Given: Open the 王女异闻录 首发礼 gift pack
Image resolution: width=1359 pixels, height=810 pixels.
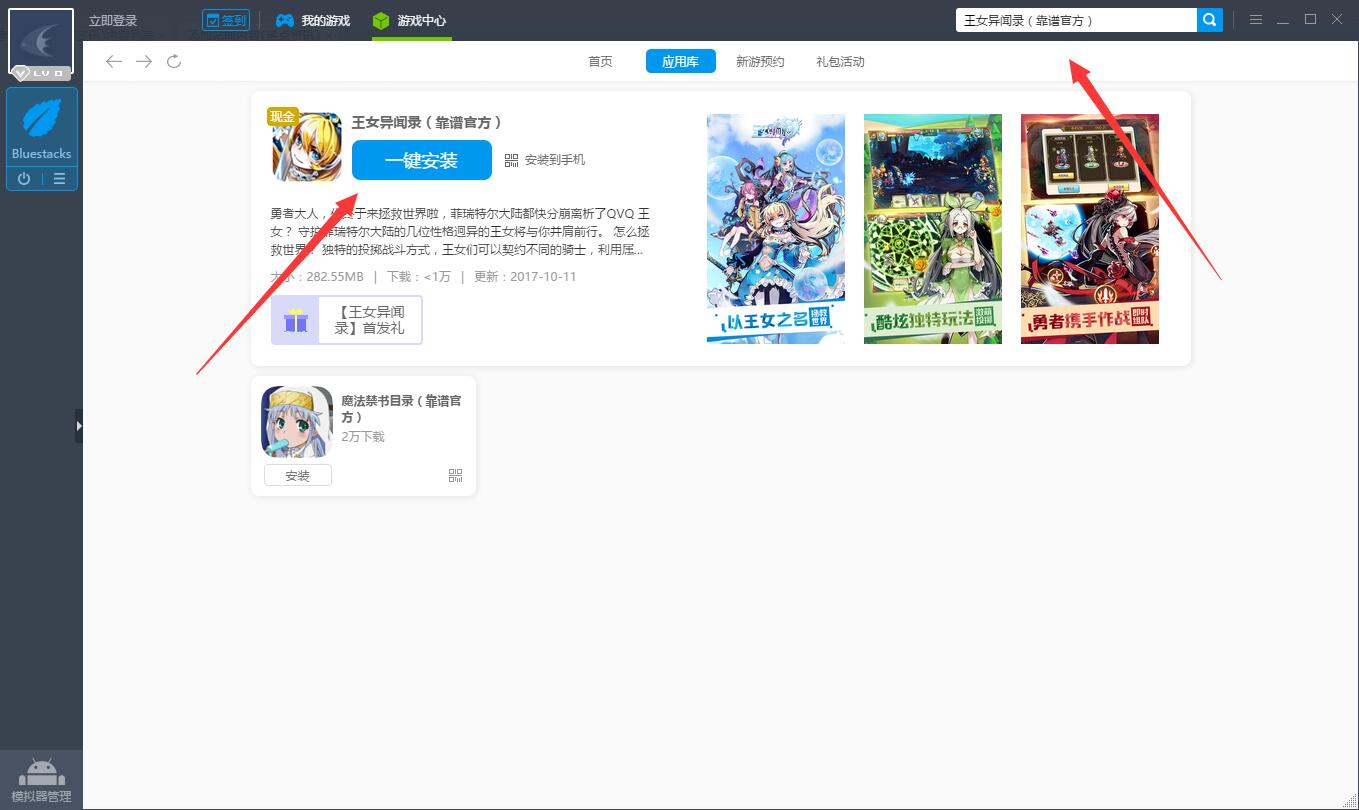Looking at the screenshot, I should [x=346, y=320].
